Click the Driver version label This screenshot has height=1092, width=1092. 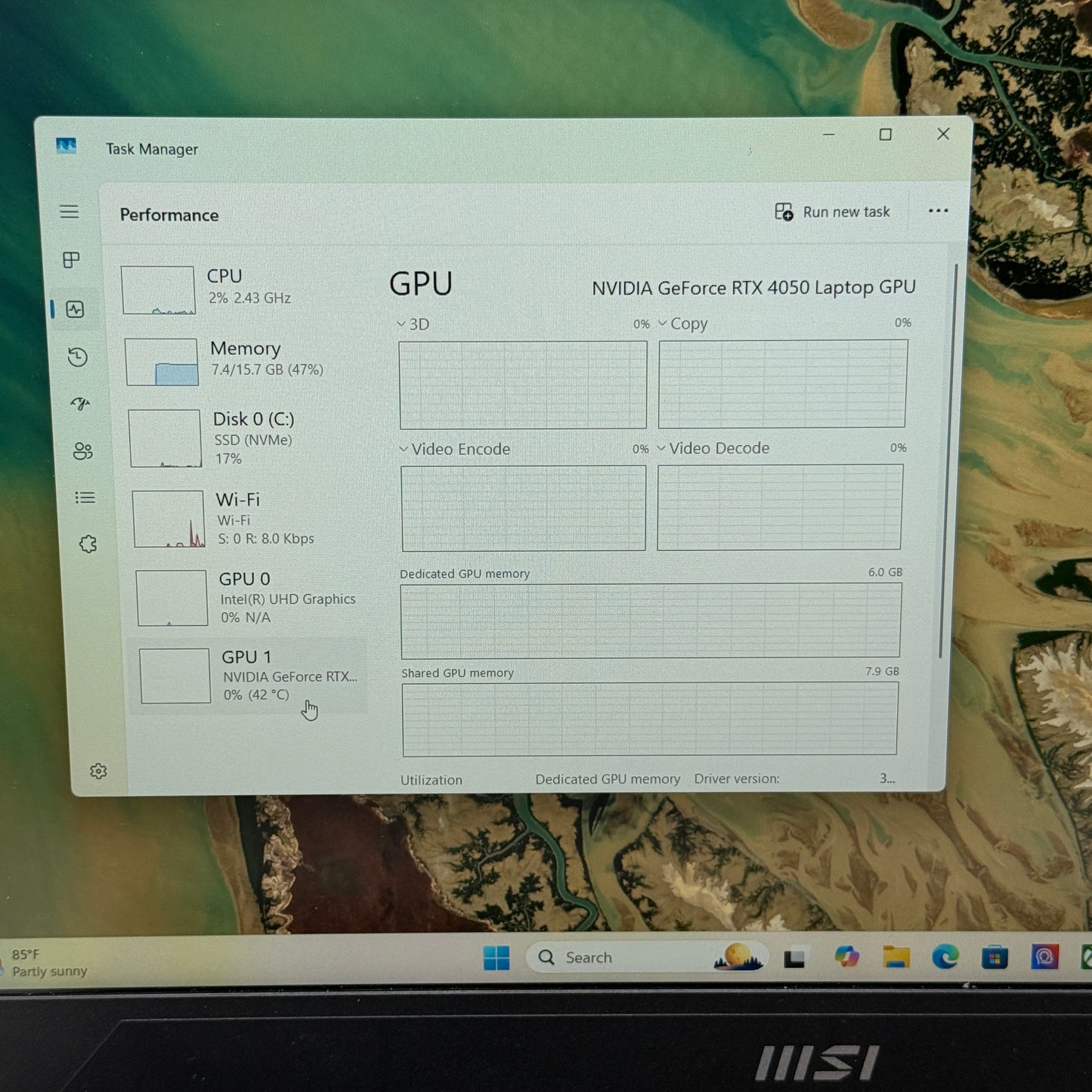(x=737, y=778)
